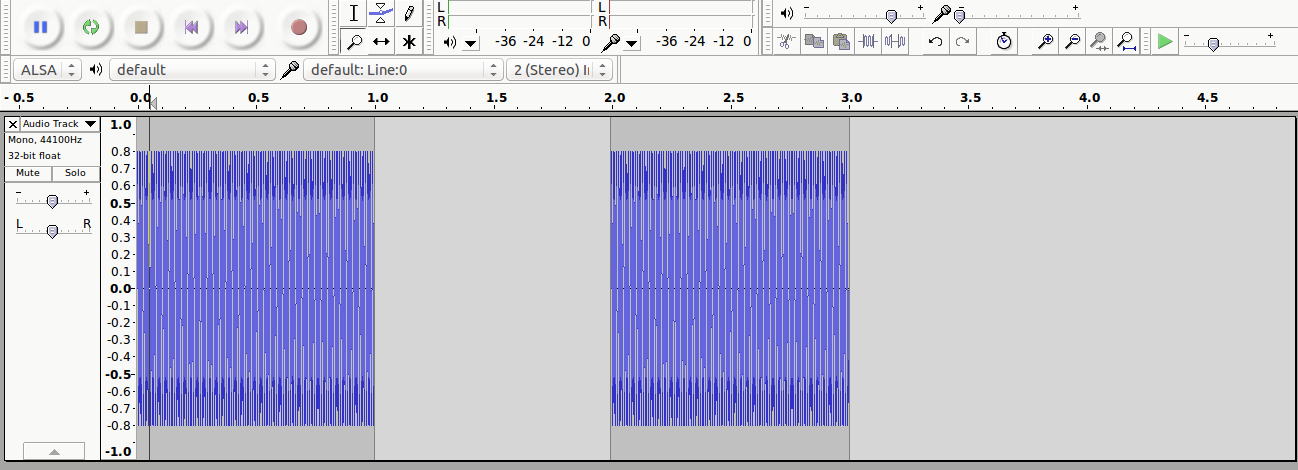Image resolution: width=1298 pixels, height=470 pixels.
Task: Choose the Draw pencil tool
Action: [x=409, y=13]
